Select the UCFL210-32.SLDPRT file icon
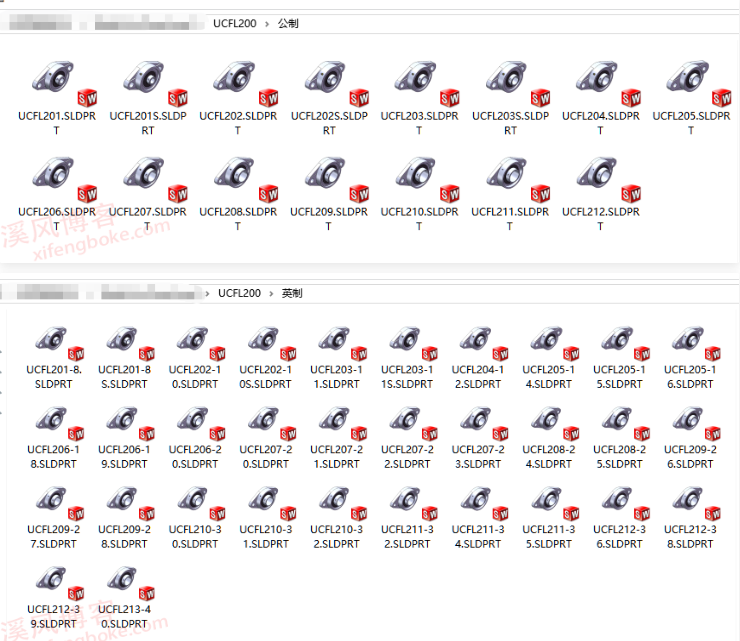This screenshot has height=641, width=740. pyautogui.click(x=342, y=503)
